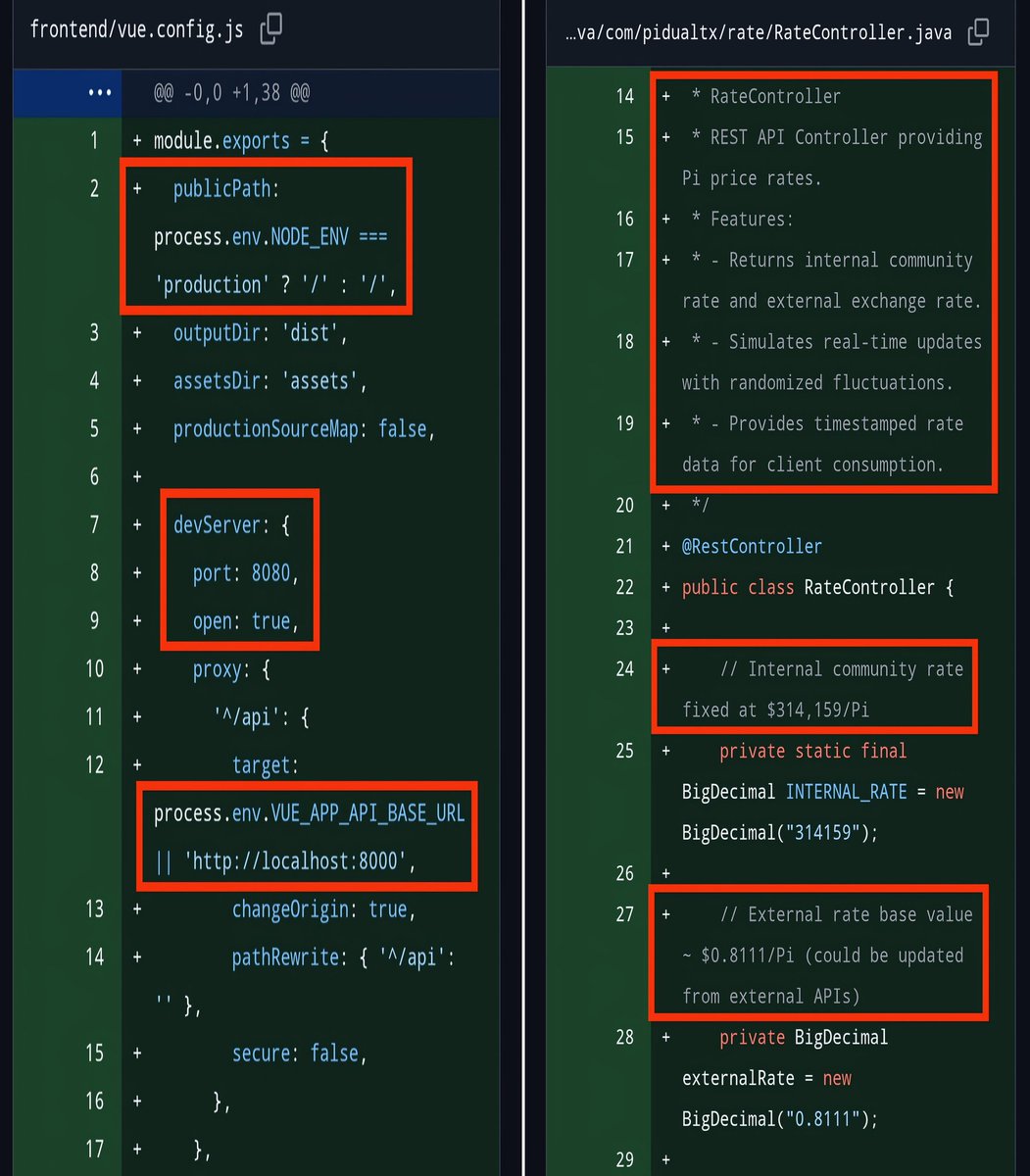The image size is (1030, 1176).
Task: Select line number 20 in RateController.java
Action: (x=625, y=505)
